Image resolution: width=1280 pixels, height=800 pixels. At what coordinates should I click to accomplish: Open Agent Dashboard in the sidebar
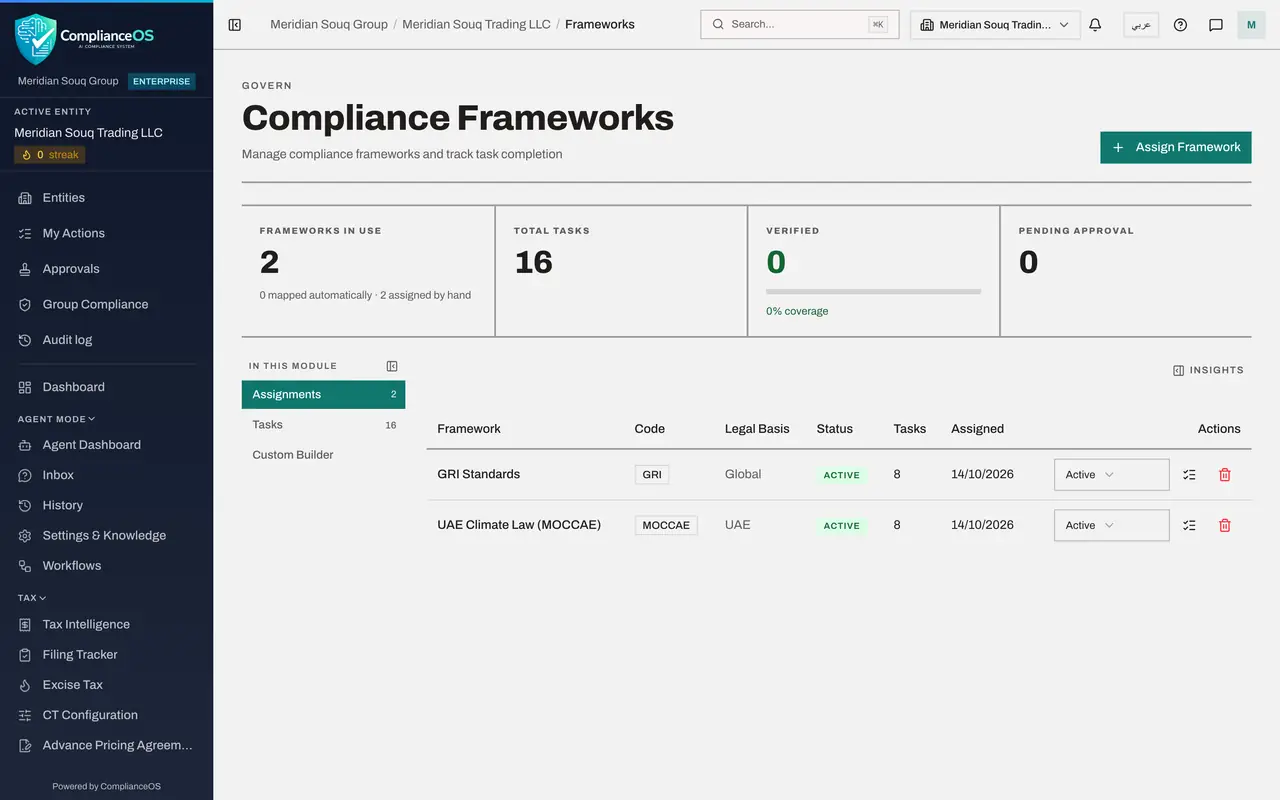106,445
